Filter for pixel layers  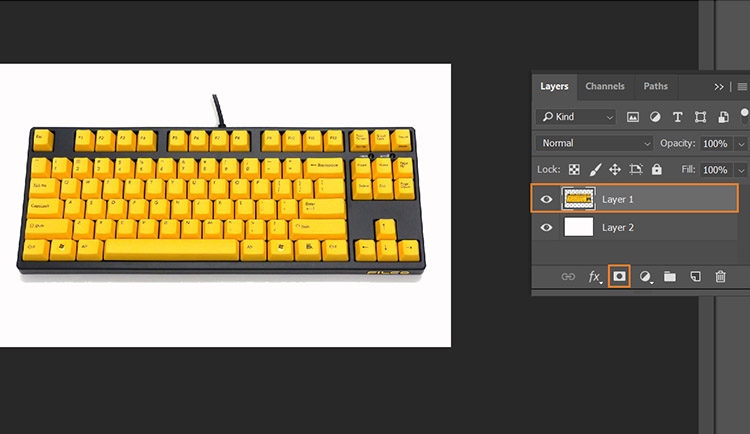click(x=633, y=117)
